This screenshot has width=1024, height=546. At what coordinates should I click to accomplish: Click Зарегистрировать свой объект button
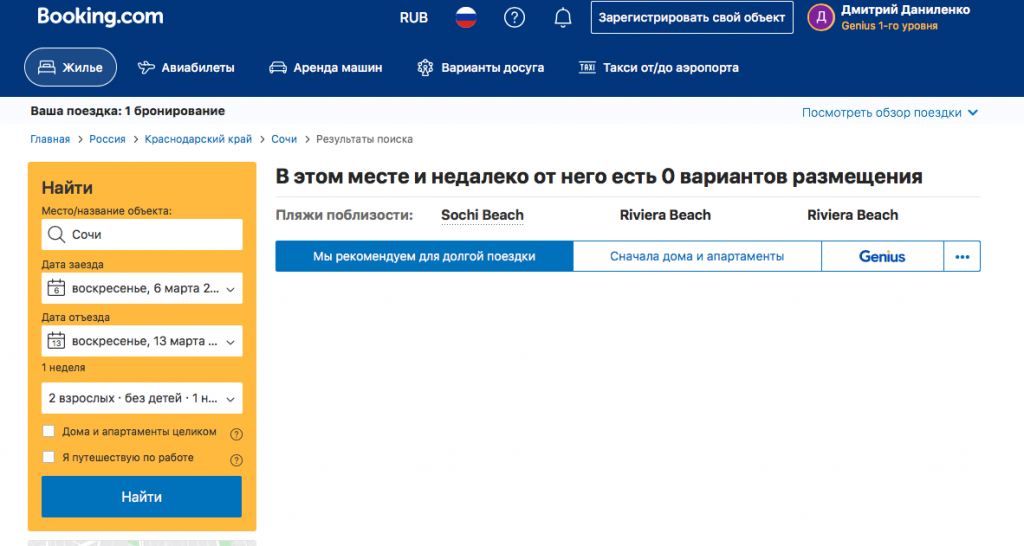click(691, 17)
